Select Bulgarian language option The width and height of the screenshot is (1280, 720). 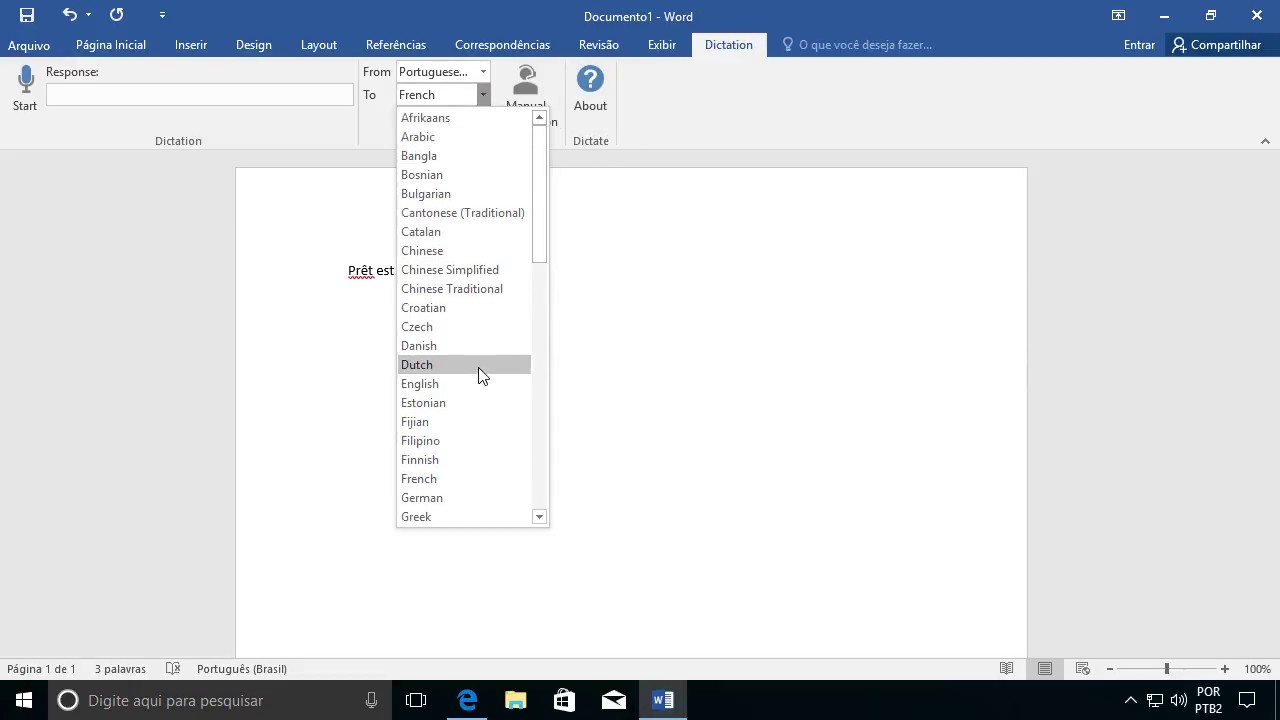464,194
